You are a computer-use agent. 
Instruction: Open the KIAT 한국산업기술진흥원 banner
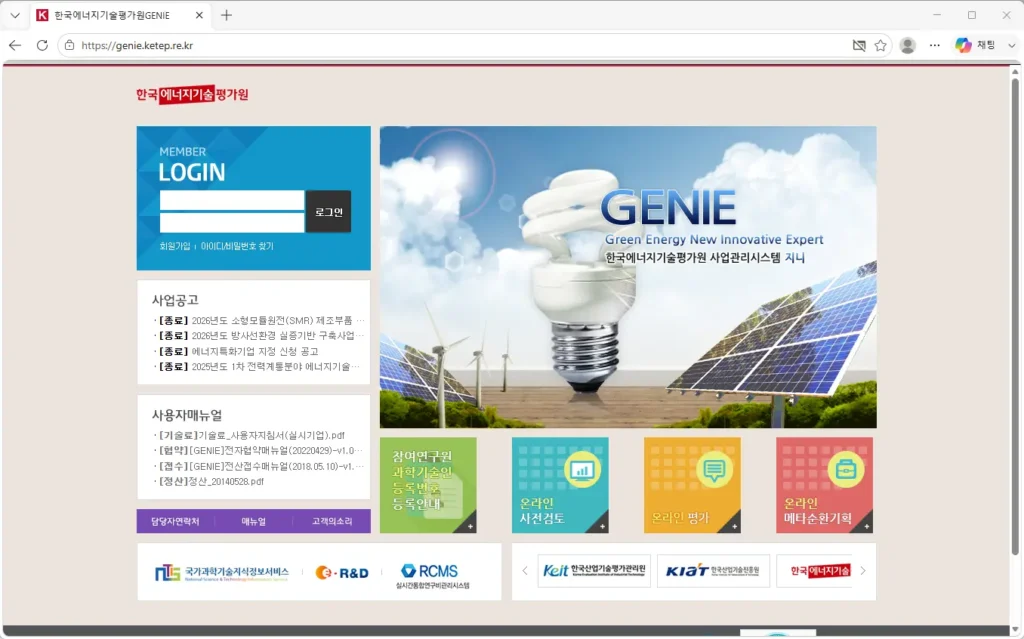pyautogui.click(x=713, y=571)
